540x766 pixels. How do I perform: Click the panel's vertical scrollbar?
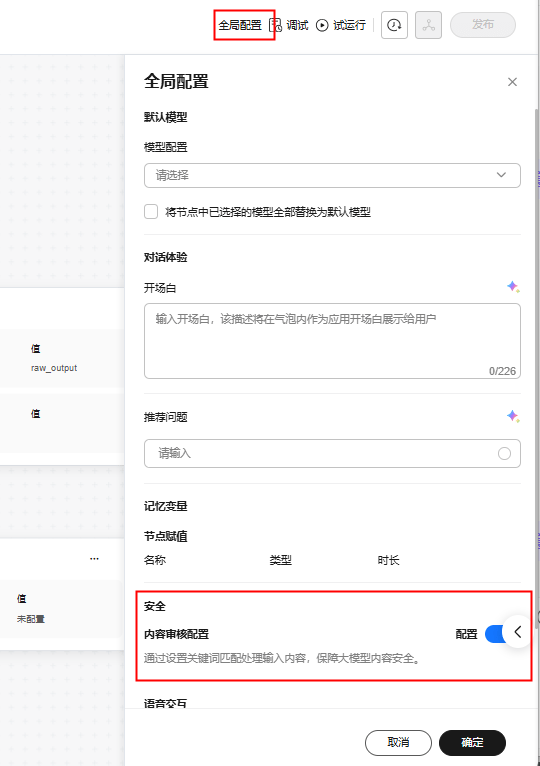[x=537, y=369]
